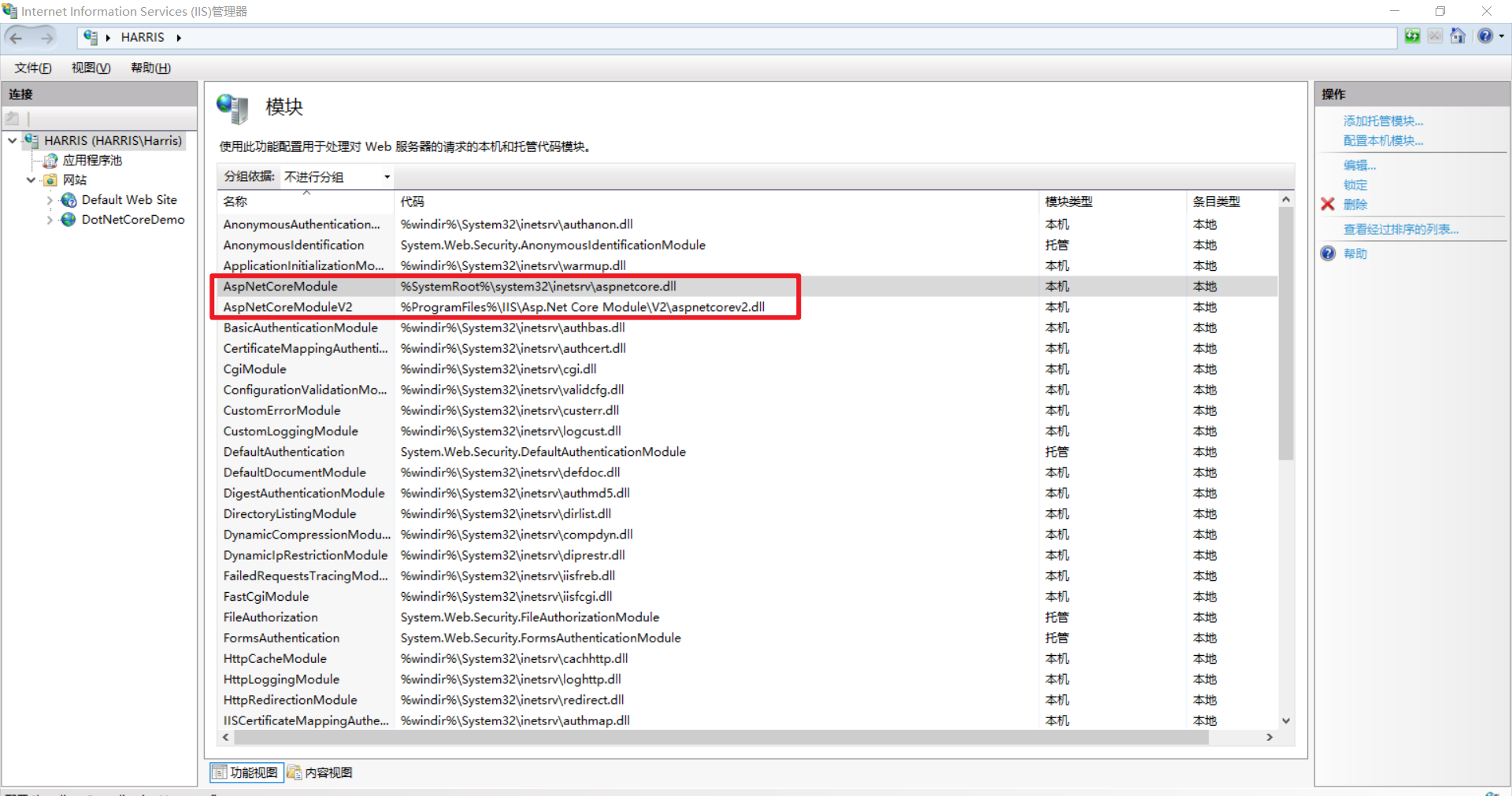The height and width of the screenshot is (796, 1512).
Task: Click the scroll down arrow of module list
Action: 1286,720
